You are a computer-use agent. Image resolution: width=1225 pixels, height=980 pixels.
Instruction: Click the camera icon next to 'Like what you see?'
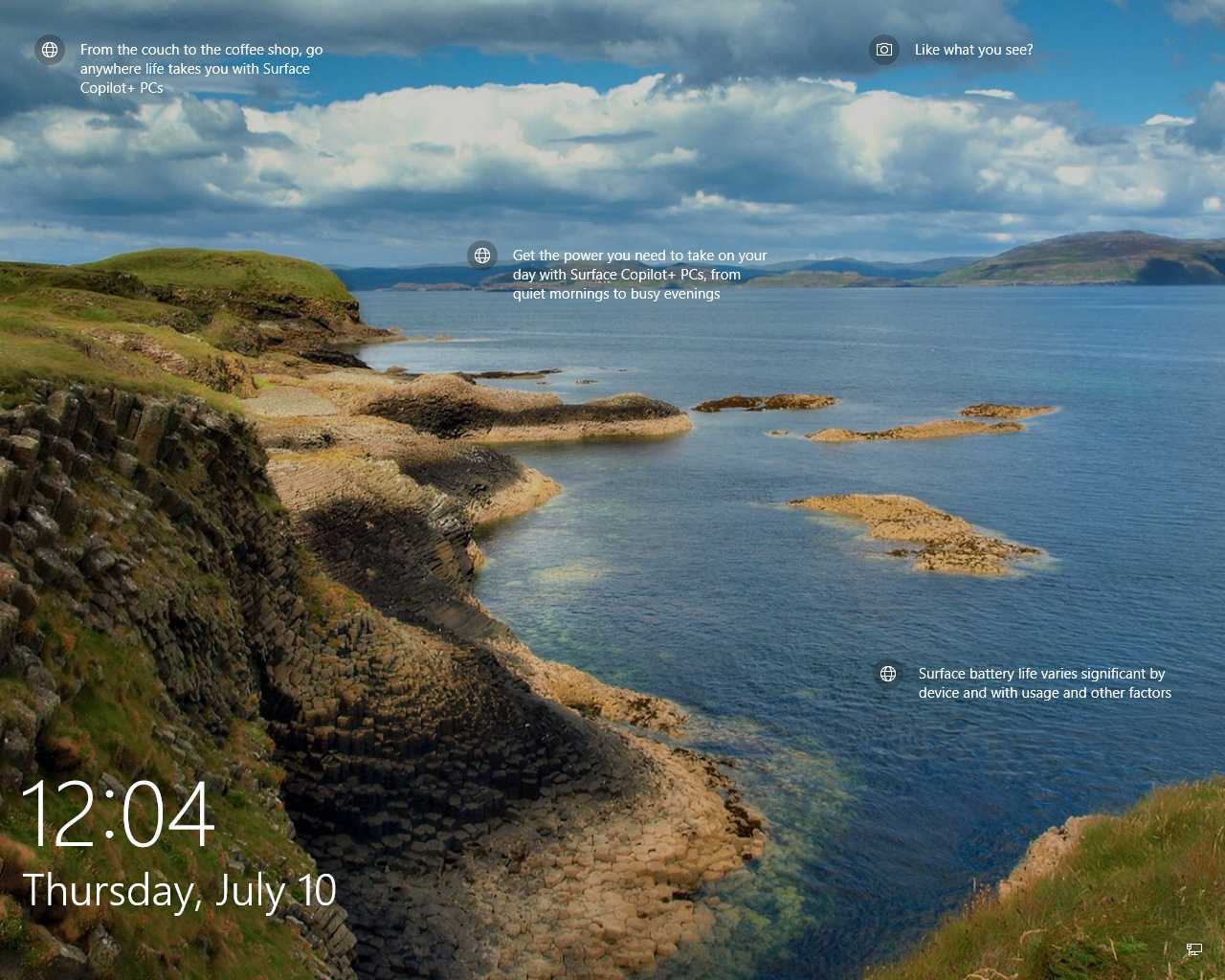884,50
